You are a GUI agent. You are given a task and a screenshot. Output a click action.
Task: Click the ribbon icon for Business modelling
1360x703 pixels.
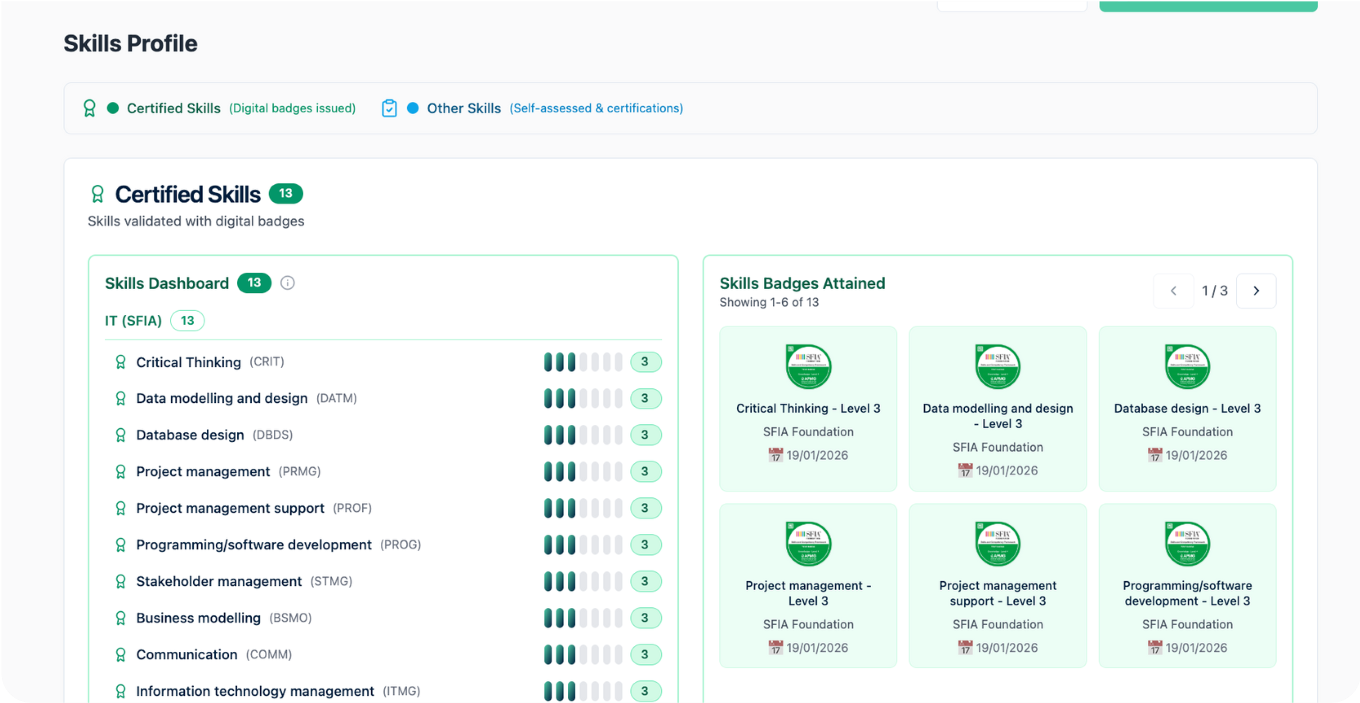click(121, 618)
